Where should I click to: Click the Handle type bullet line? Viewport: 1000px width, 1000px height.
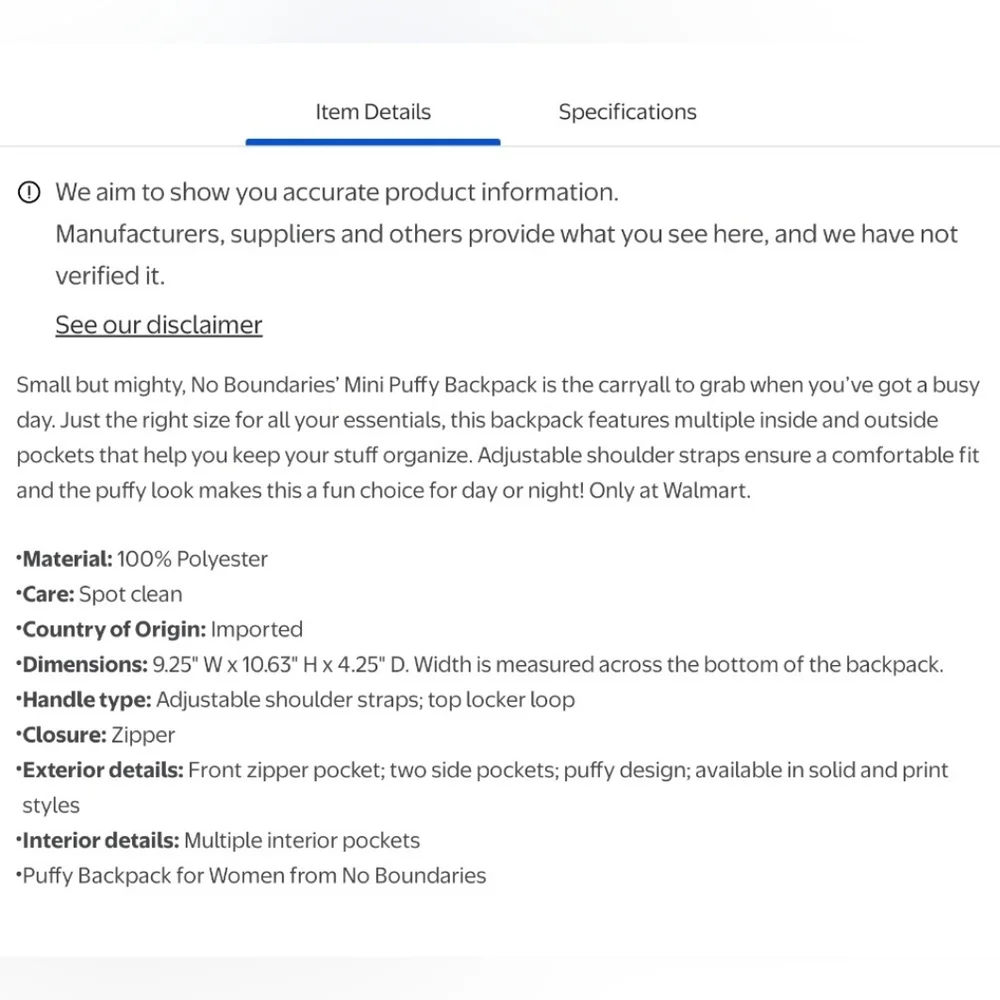[x=295, y=700]
